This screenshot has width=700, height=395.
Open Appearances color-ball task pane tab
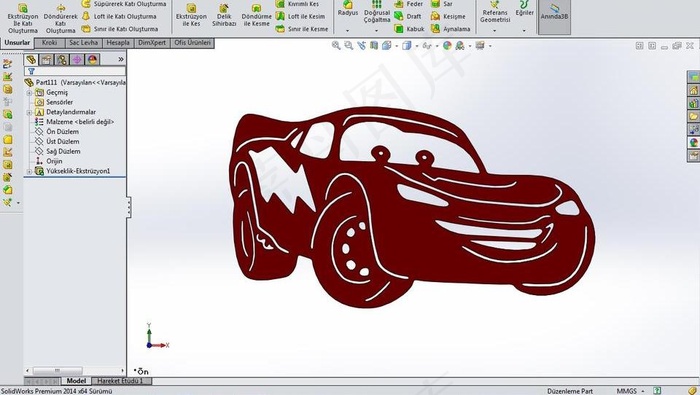tap(693, 142)
